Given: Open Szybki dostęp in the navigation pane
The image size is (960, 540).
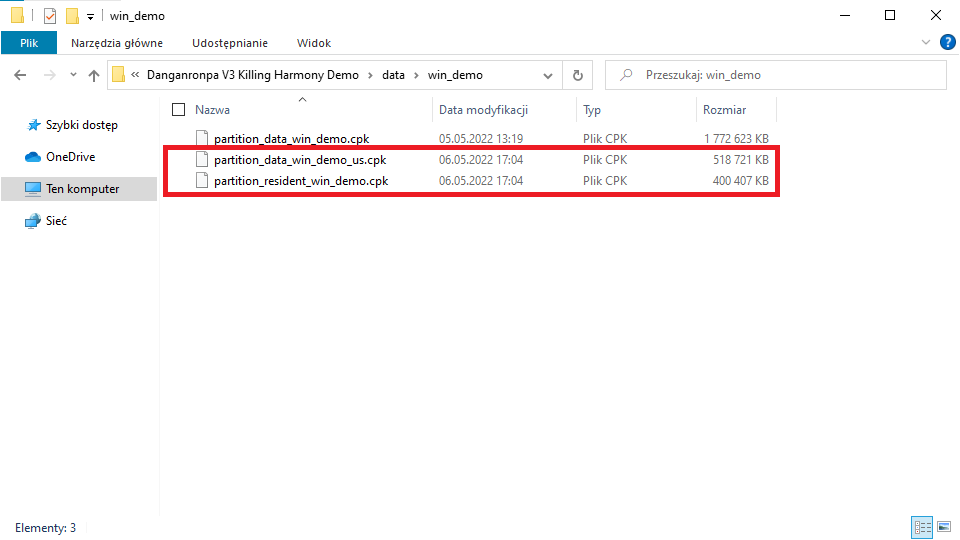Looking at the screenshot, I should [x=81, y=125].
